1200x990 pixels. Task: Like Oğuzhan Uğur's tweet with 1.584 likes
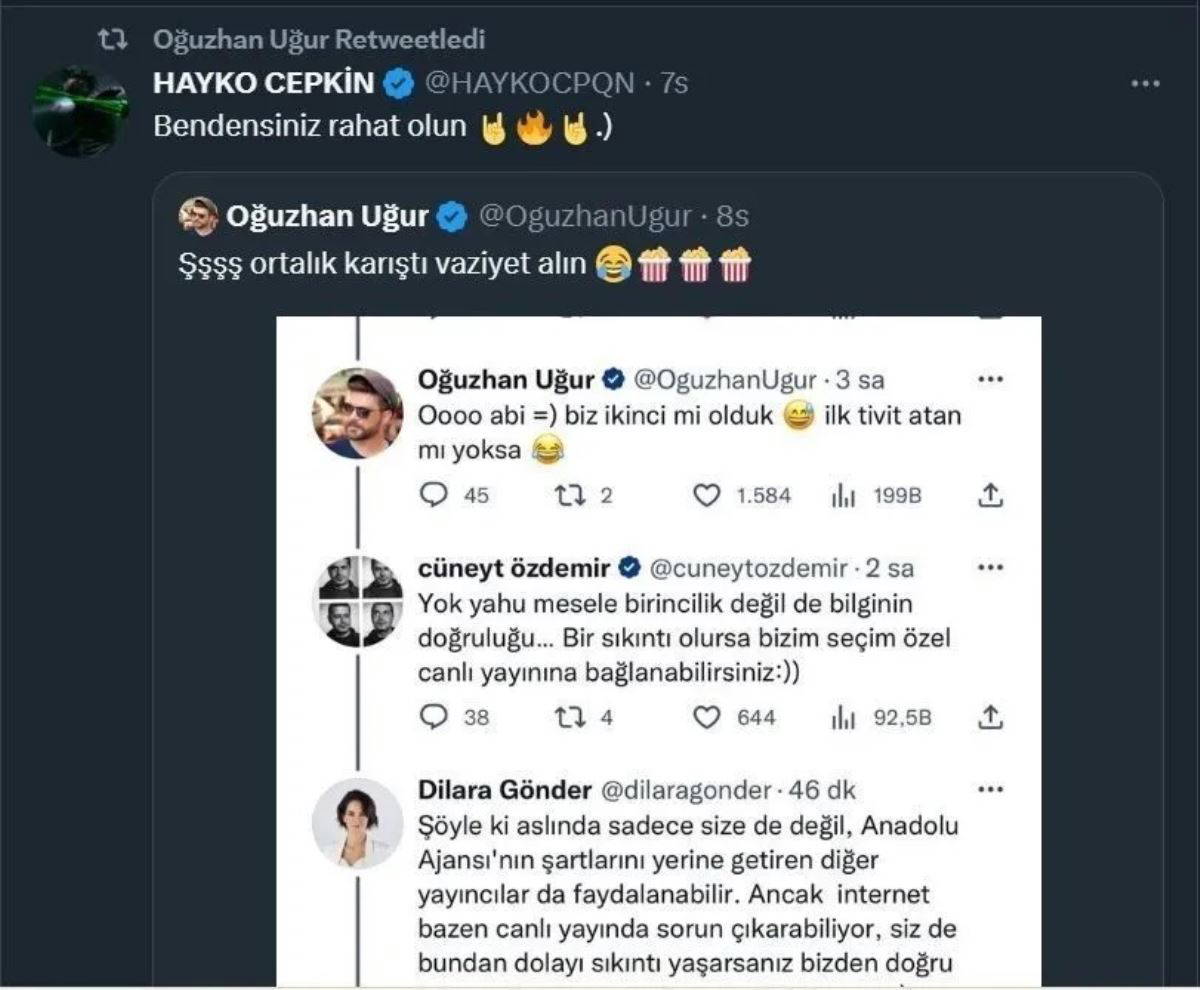pos(706,494)
